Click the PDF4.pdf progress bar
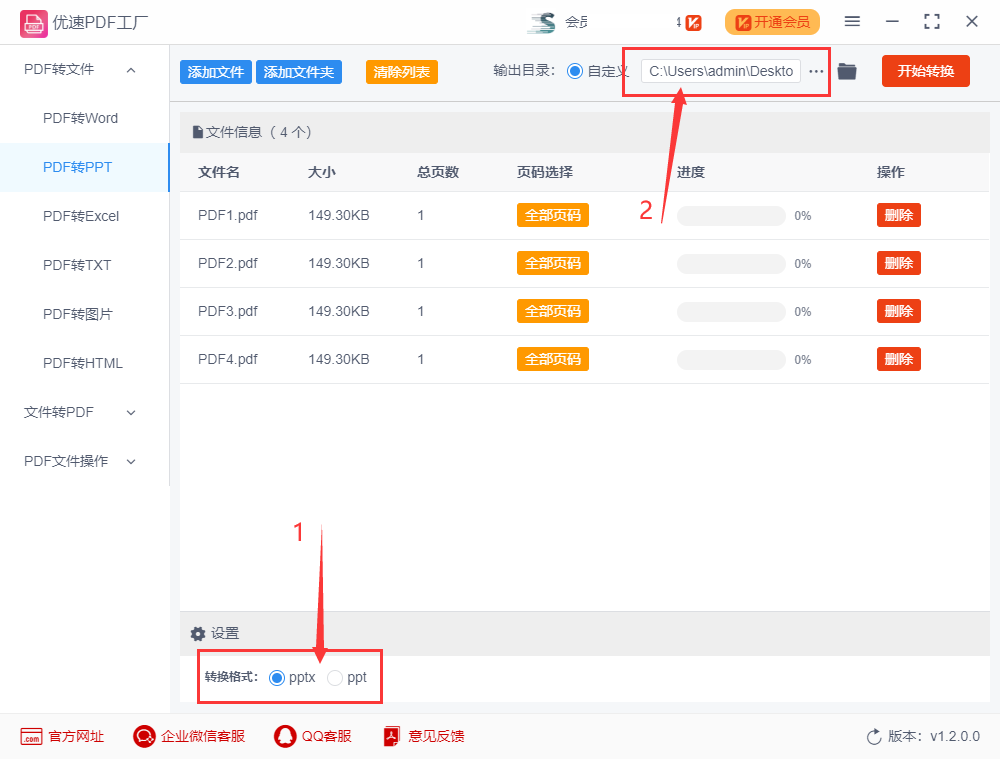This screenshot has height=760, width=1000. (731, 360)
